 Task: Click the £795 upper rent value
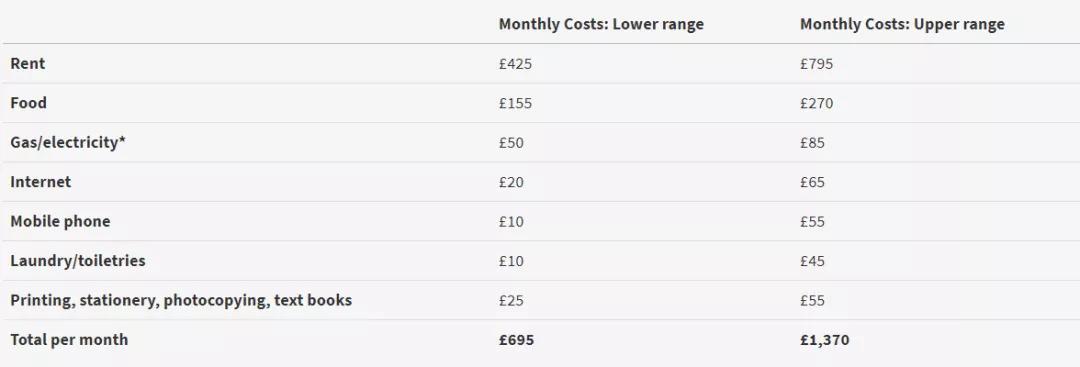(x=817, y=64)
